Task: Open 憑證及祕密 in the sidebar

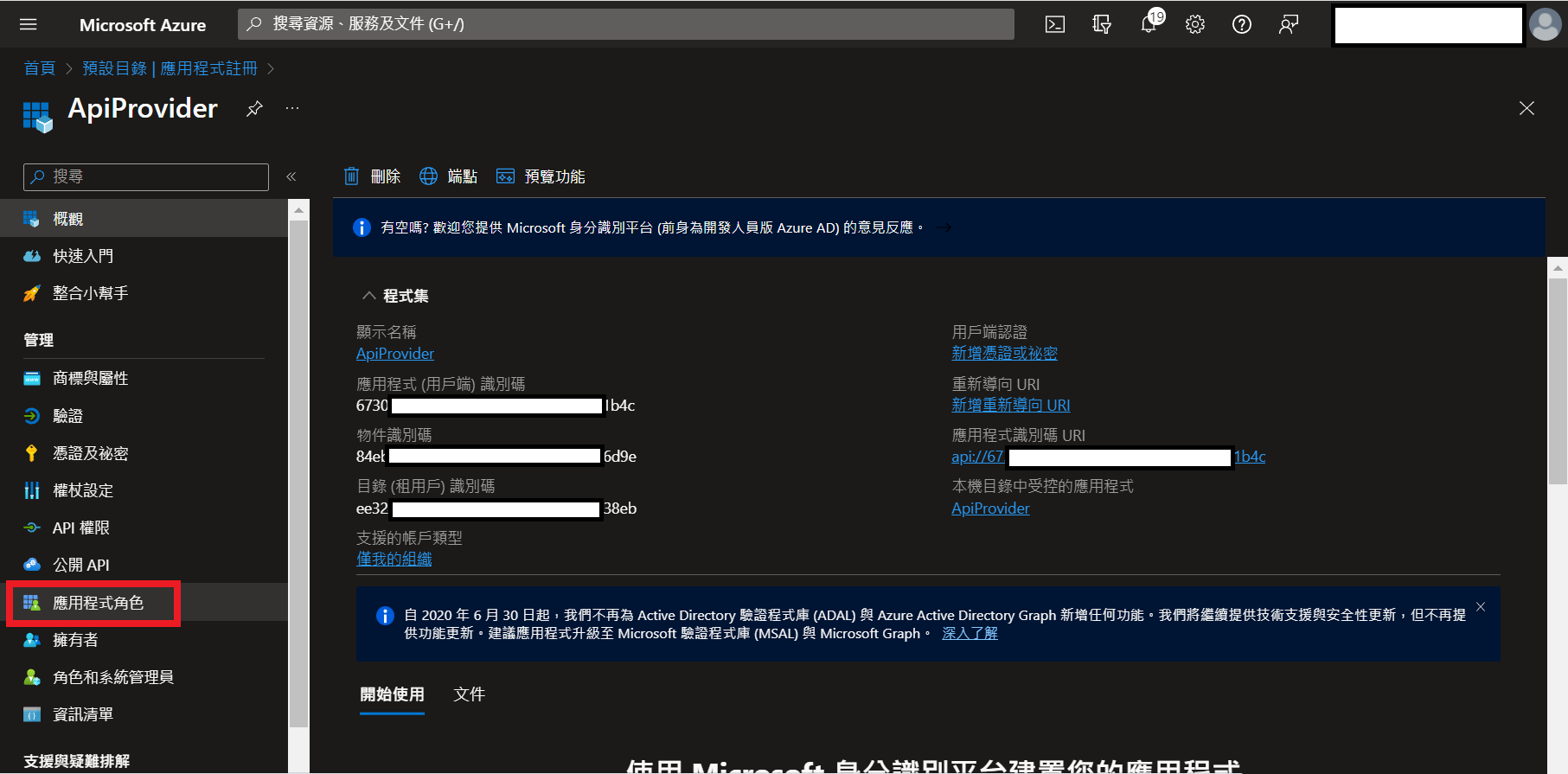Action: pyautogui.click(x=144, y=453)
